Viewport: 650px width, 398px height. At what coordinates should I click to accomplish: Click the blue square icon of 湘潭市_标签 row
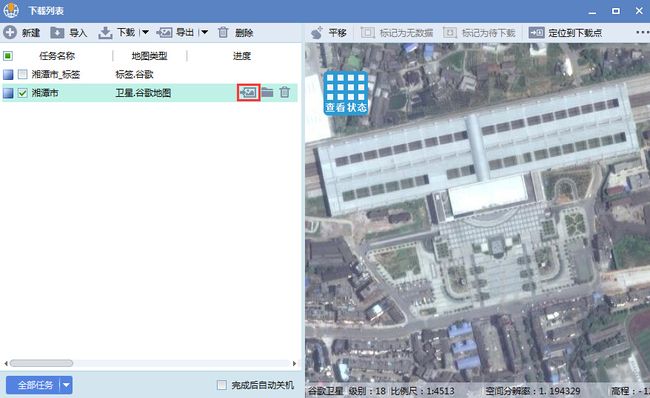8,75
